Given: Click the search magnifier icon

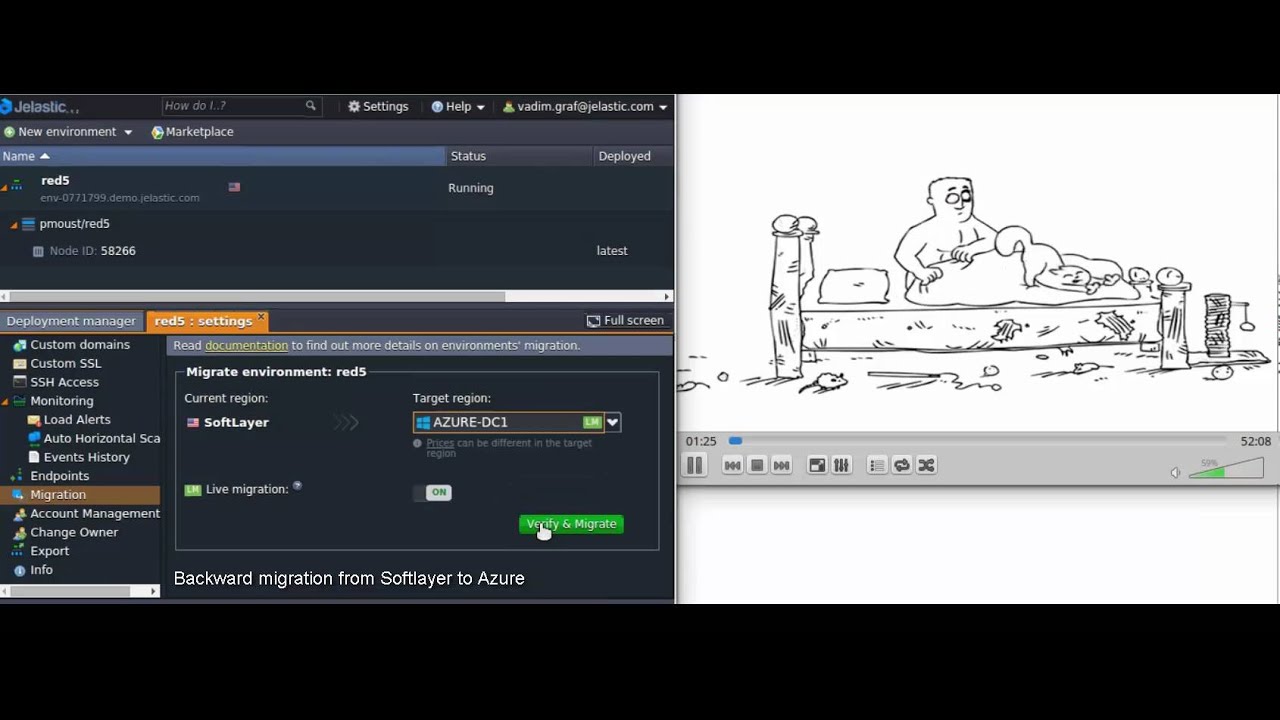Looking at the screenshot, I should (310, 106).
